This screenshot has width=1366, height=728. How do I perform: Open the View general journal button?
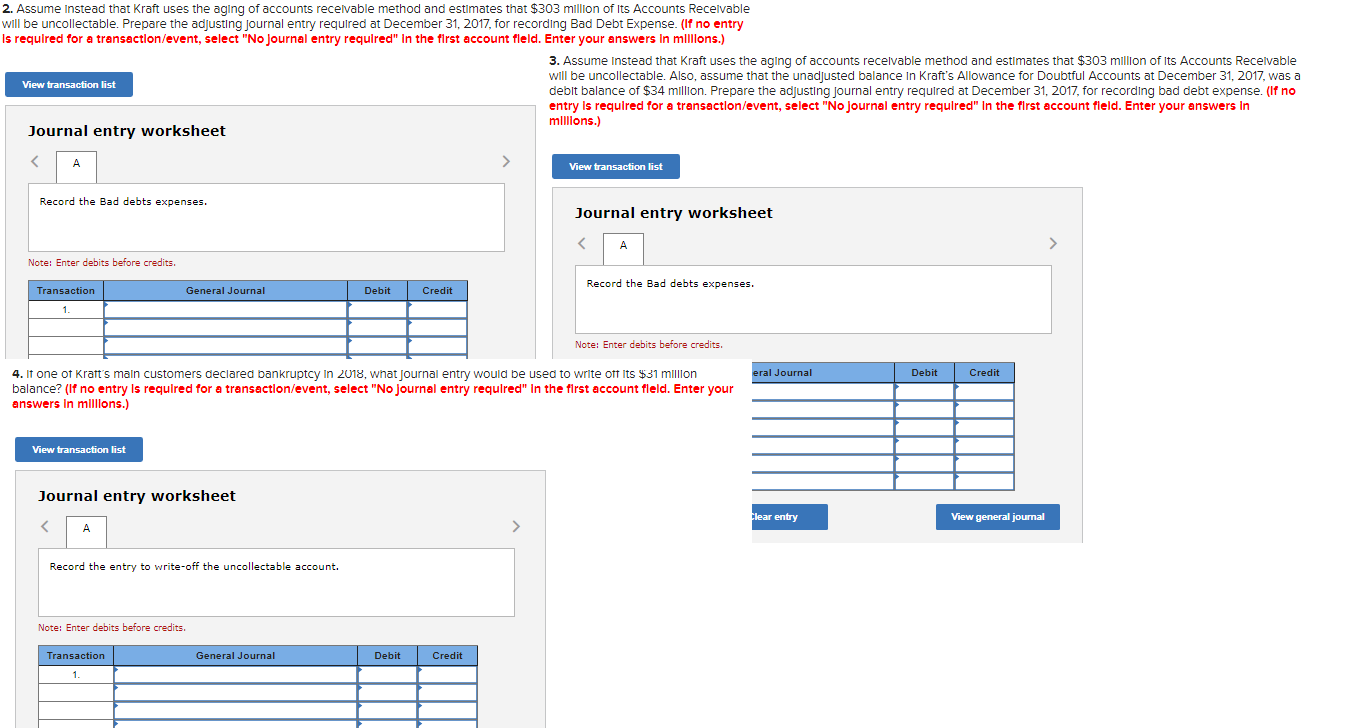pos(997,516)
